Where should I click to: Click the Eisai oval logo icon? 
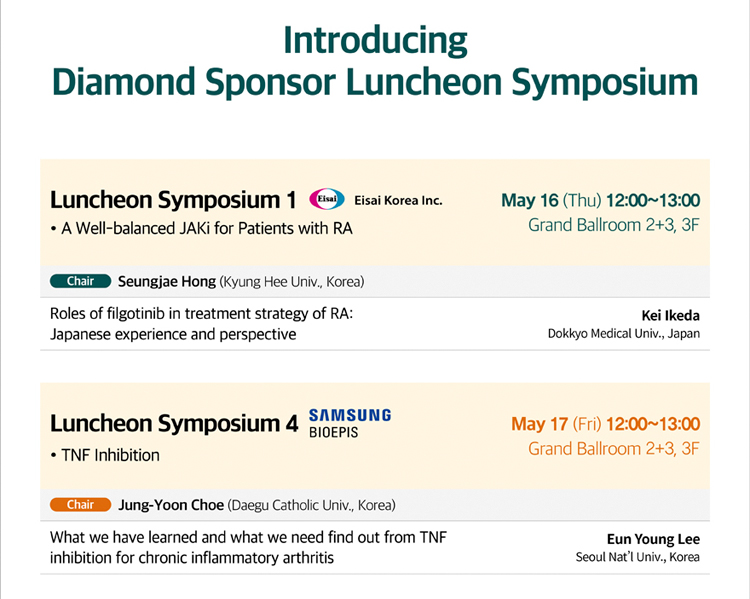point(327,199)
